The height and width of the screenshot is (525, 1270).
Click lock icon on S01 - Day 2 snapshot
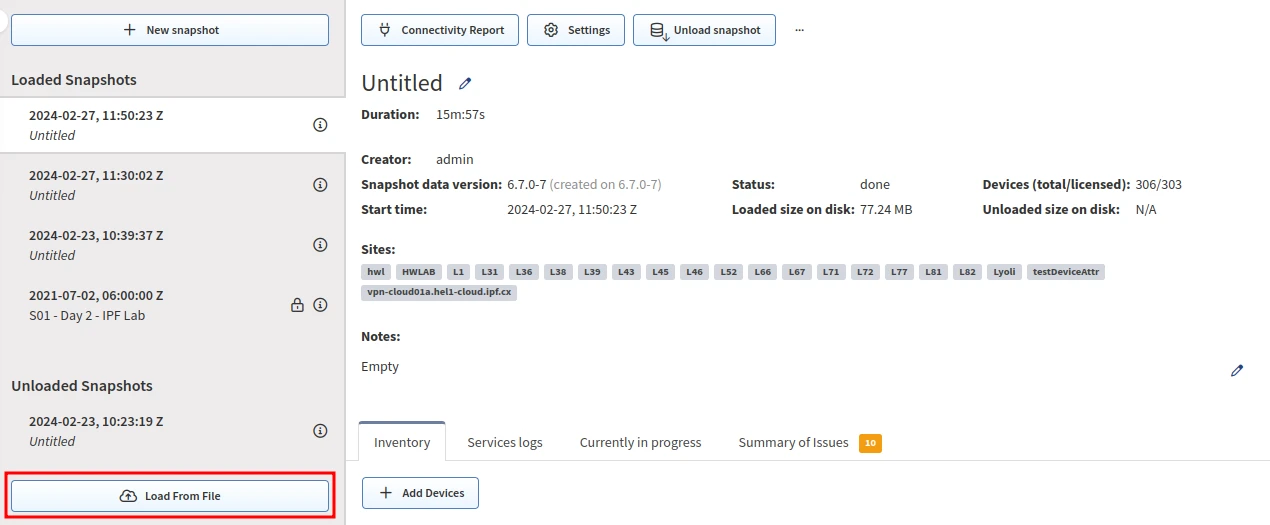coord(297,305)
